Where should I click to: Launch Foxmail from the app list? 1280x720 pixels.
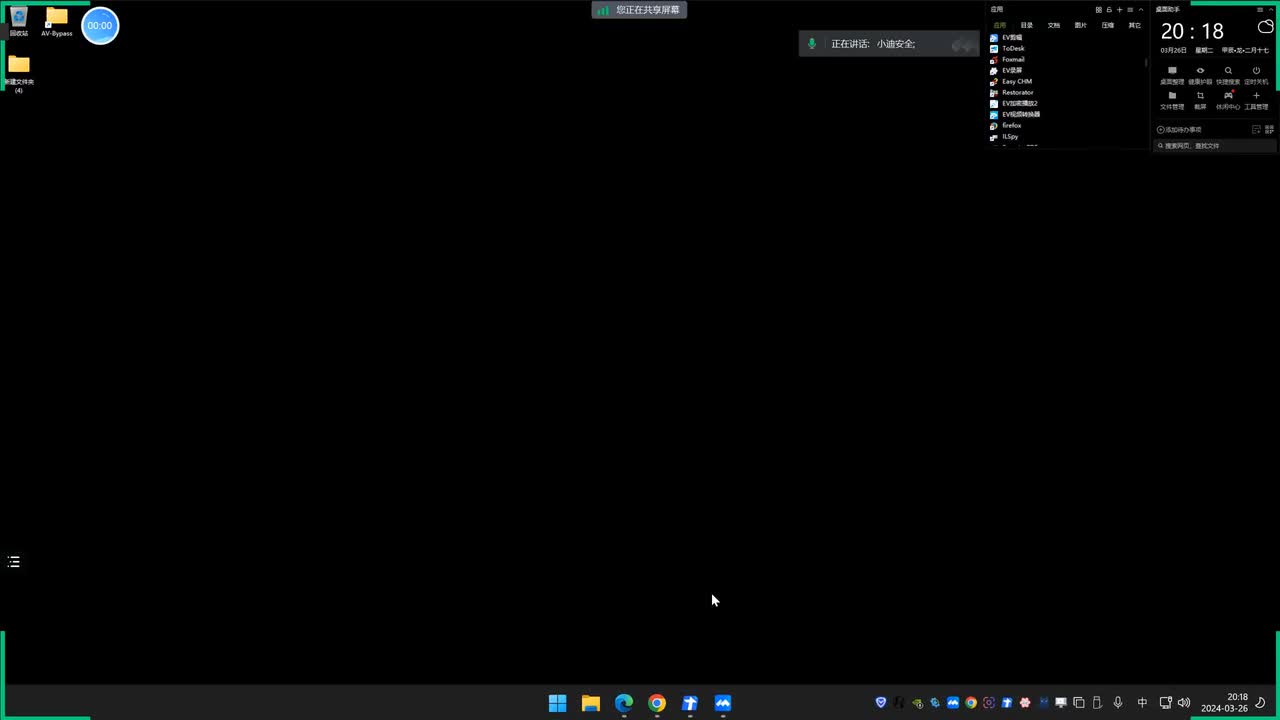click(x=1007, y=59)
